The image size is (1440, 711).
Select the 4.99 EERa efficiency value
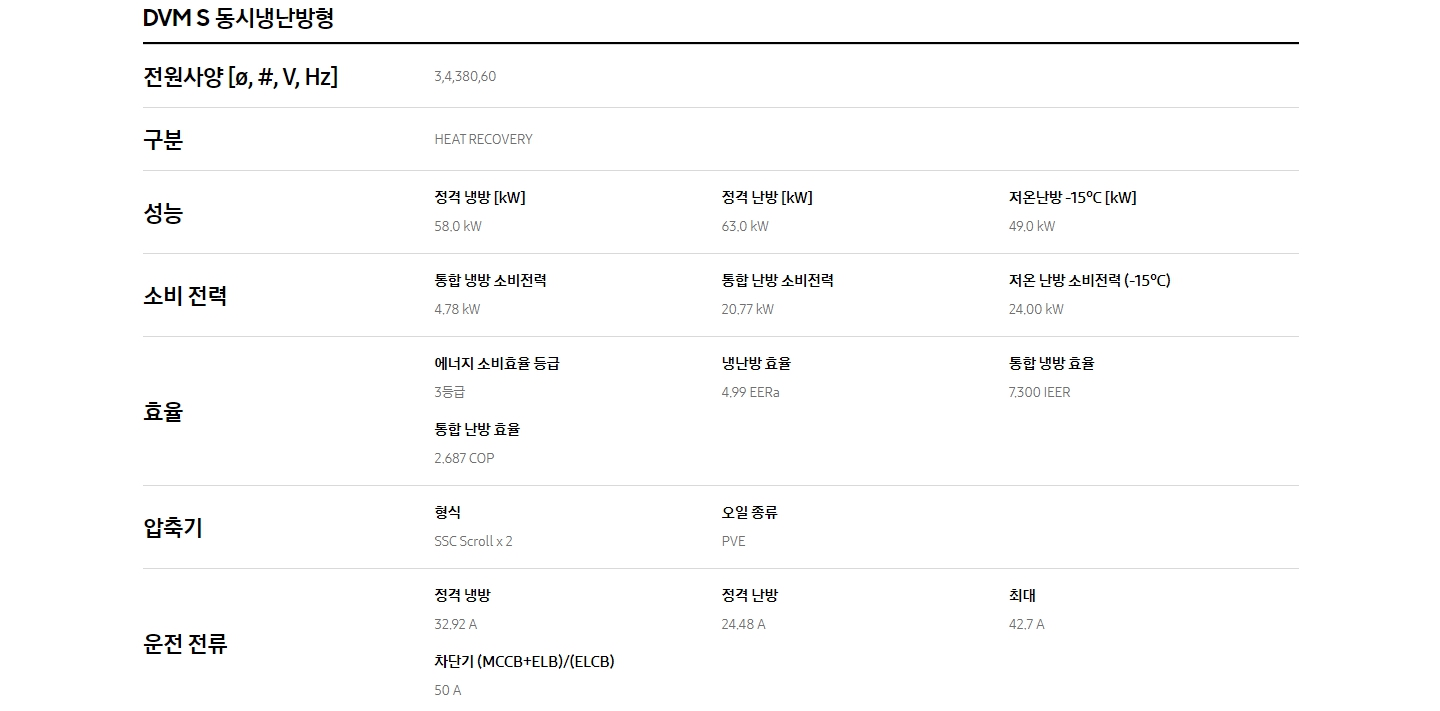(750, 392)
